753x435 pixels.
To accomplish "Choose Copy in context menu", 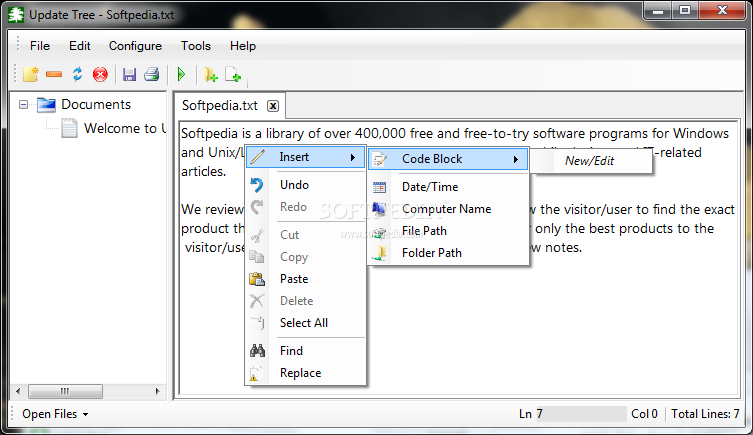I will [x=306, y=257].
